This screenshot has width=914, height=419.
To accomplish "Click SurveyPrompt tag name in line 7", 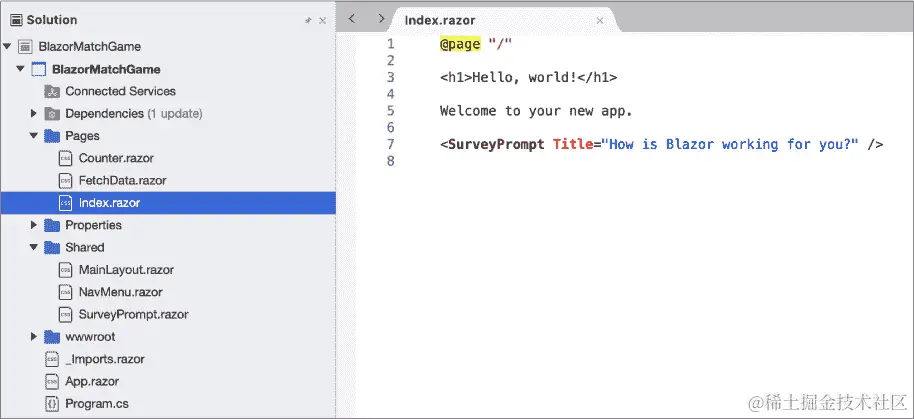I will pos(496,145).
